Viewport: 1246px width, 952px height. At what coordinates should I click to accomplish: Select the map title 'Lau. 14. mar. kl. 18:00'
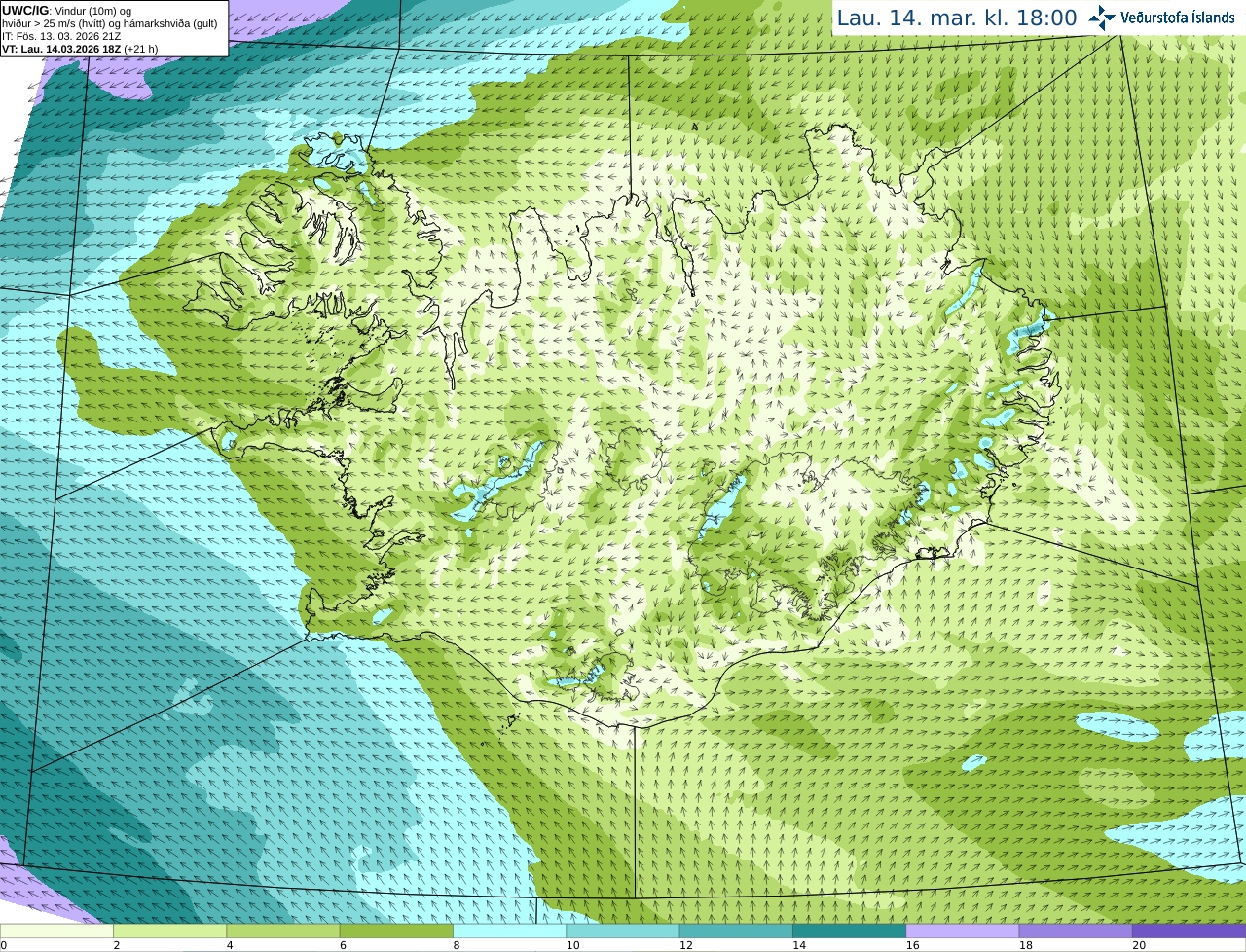[957, 18]
